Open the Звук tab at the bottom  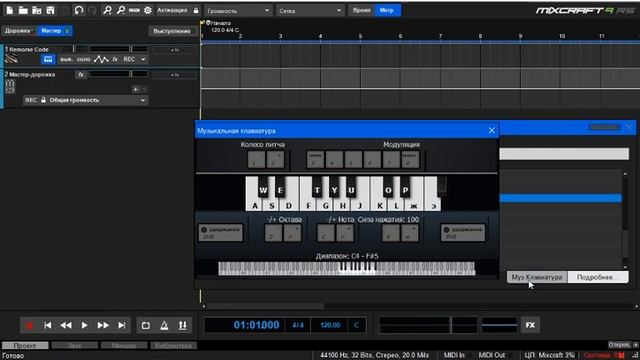[x=74, y=346]
